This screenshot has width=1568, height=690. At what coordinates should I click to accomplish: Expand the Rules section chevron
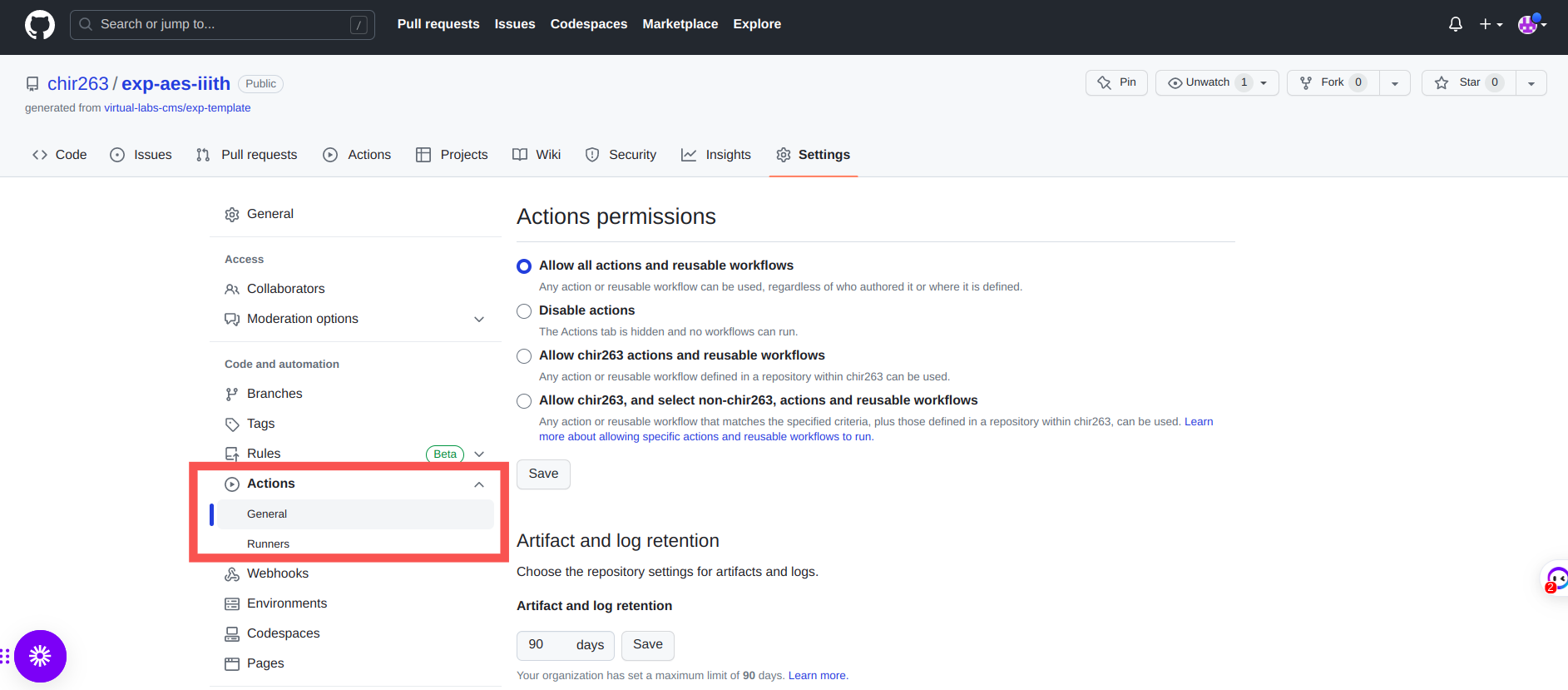479,454
